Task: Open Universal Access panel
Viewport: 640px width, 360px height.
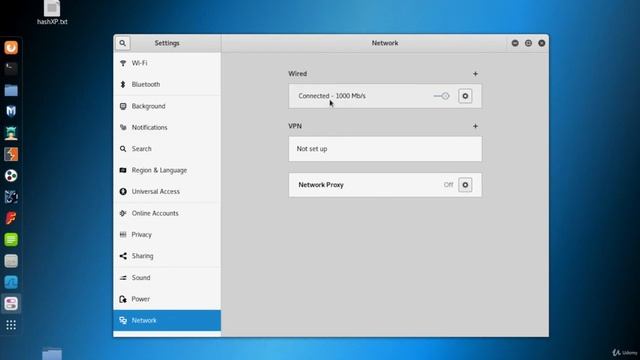Action: pos(167,191)
